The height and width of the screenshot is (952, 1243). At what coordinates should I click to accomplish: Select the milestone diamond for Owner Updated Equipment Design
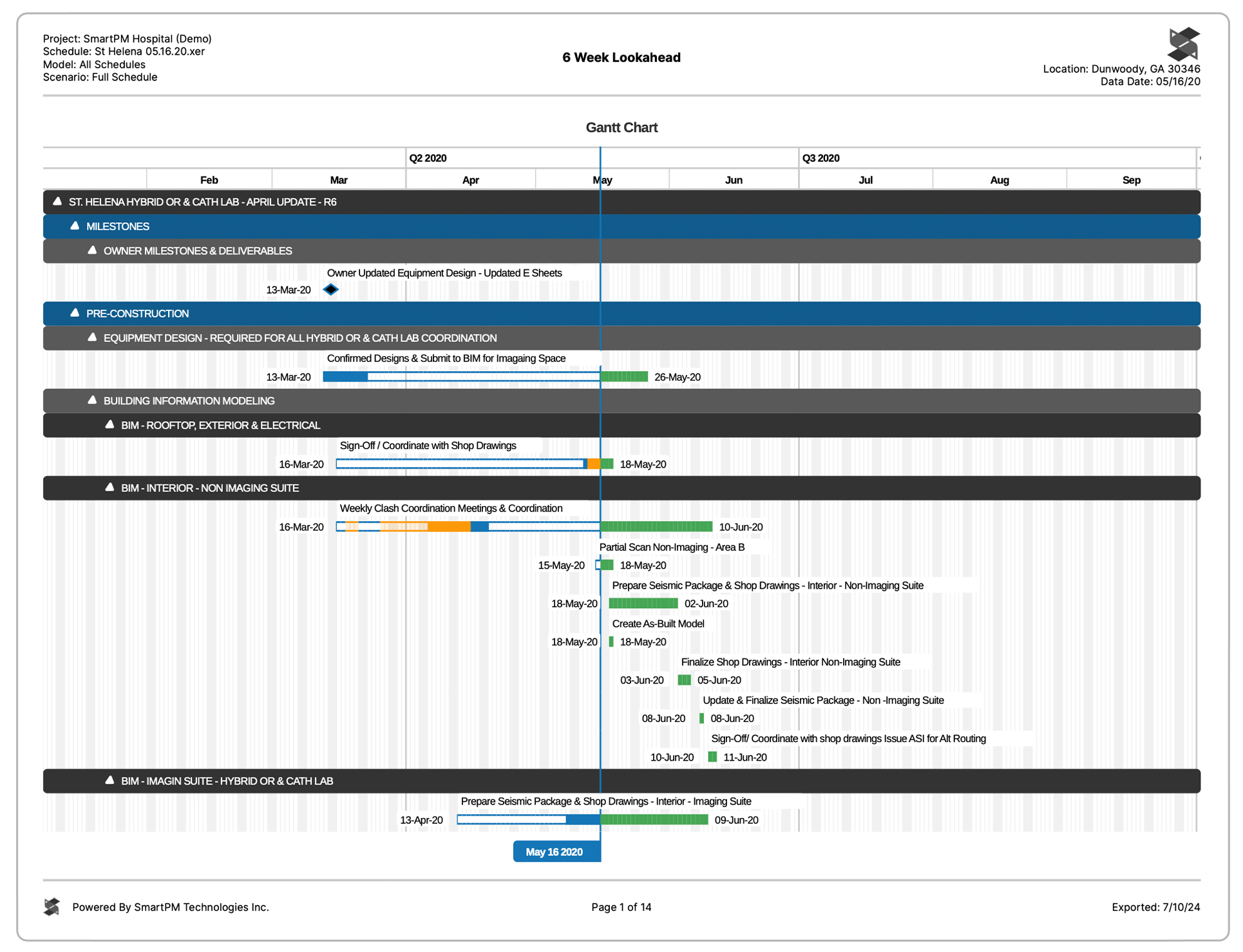[330, 289]
